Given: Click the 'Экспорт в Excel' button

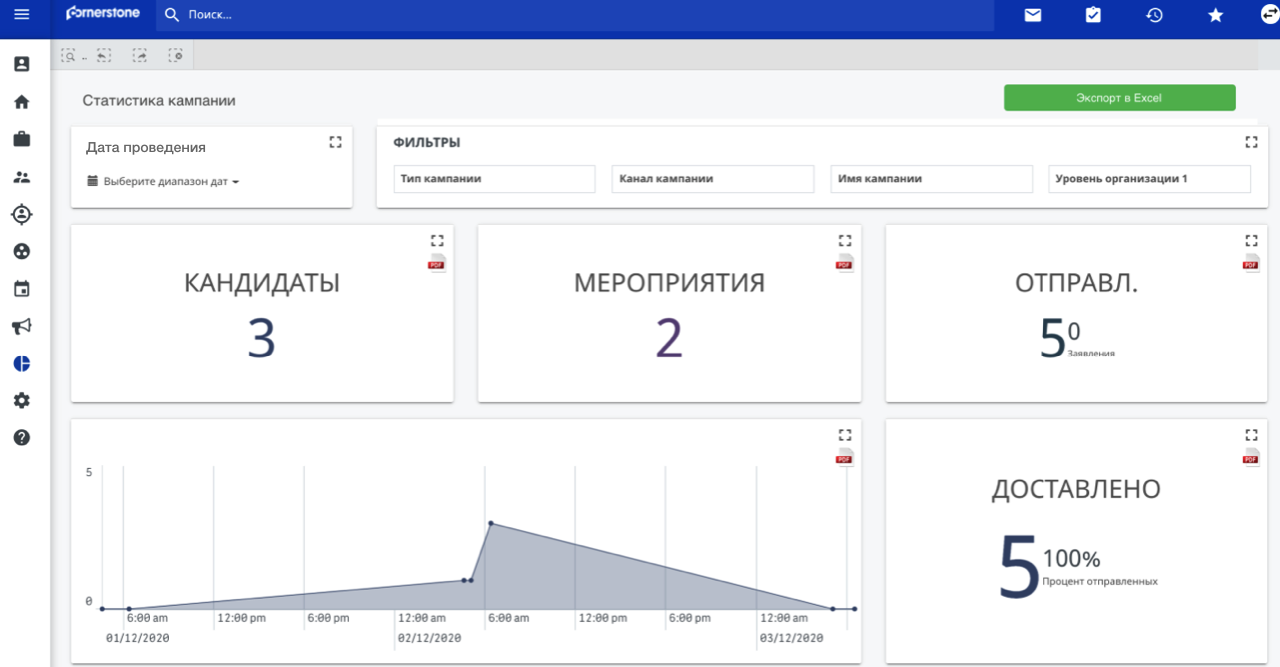Looking at the screenshot, I should point(1119,98).
